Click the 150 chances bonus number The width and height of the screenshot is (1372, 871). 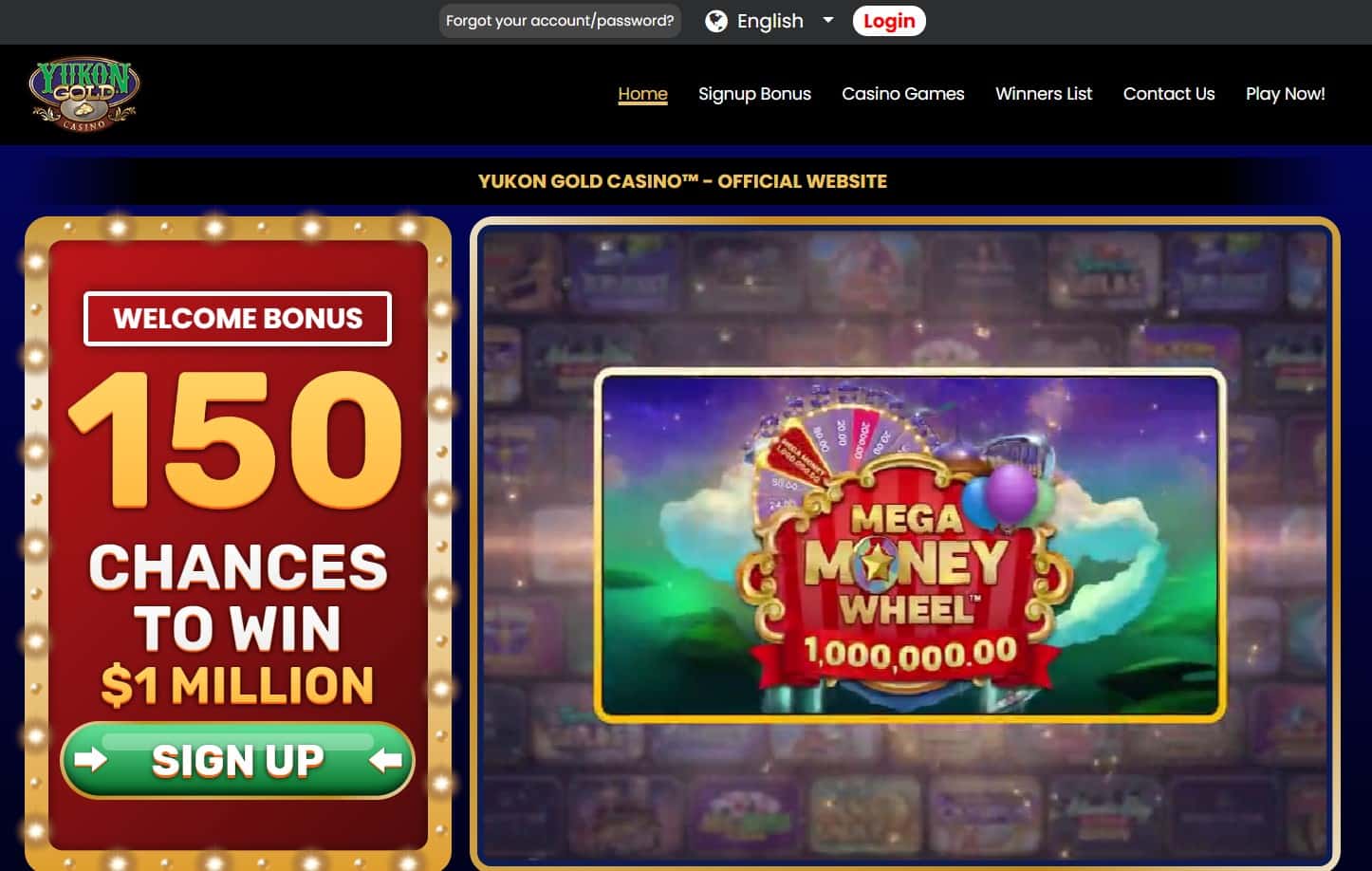[237, 439]
